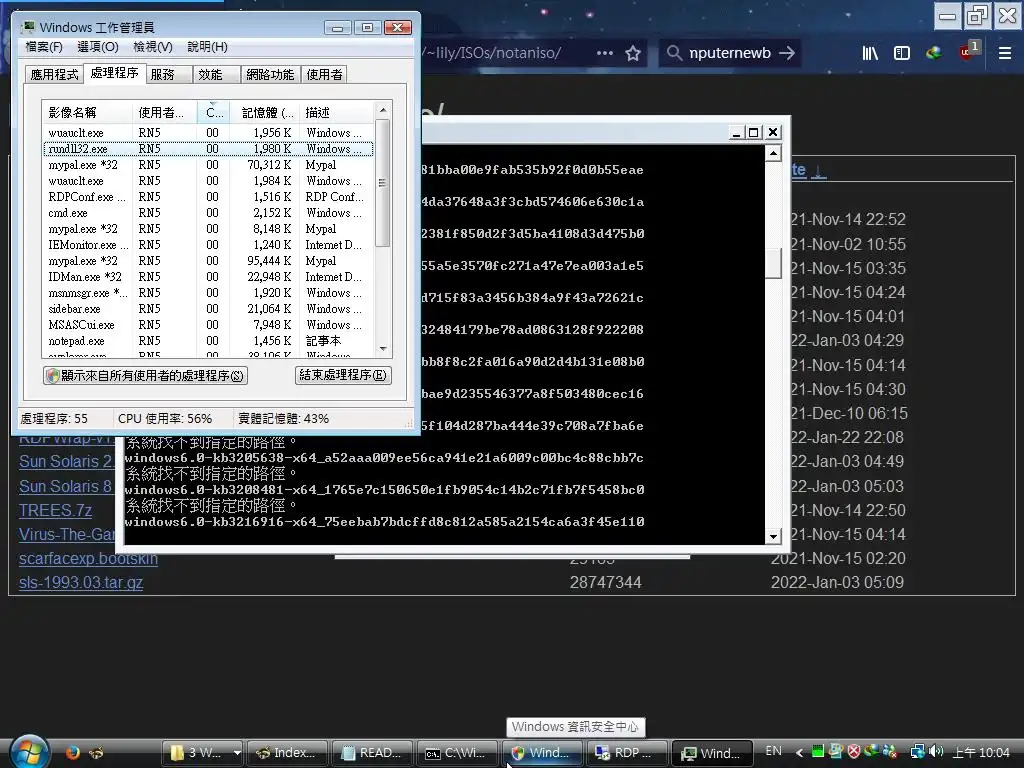1024x768 pixels.
Task: Open 說明(H) menu in Task Manager
Action: [207, 47]
